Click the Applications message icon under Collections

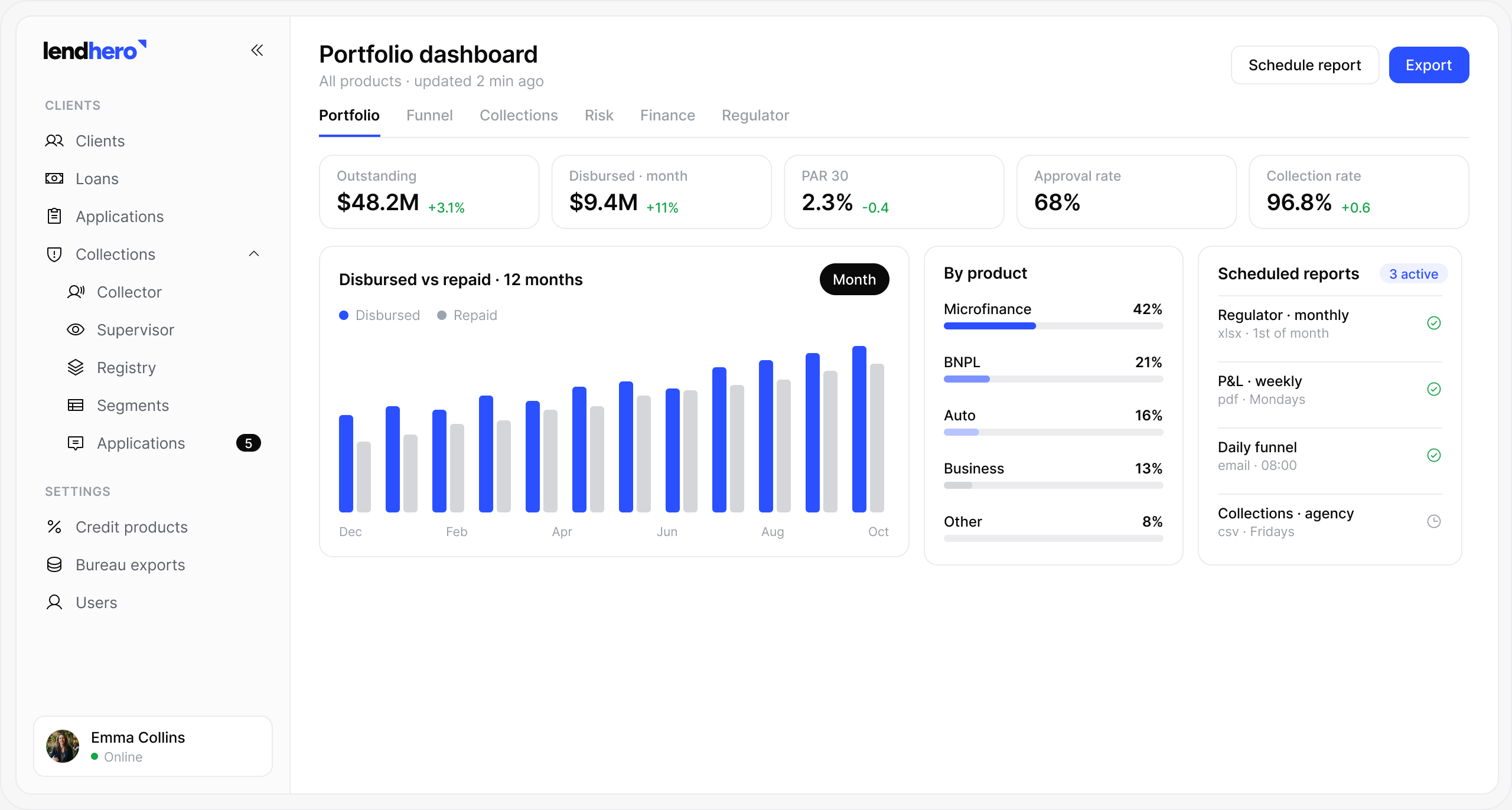[x=76, y=443]
